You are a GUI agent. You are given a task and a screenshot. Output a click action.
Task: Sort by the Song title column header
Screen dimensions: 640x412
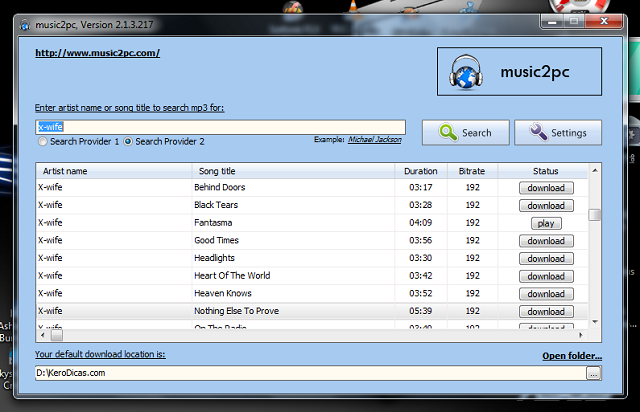click(x=293, y=171)
